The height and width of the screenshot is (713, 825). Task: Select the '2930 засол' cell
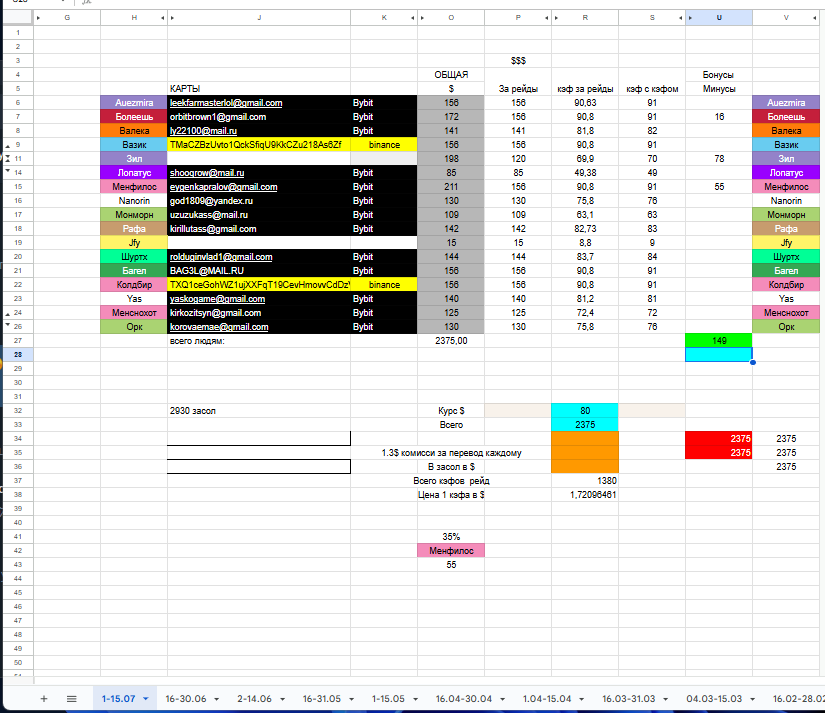point(259,410)
